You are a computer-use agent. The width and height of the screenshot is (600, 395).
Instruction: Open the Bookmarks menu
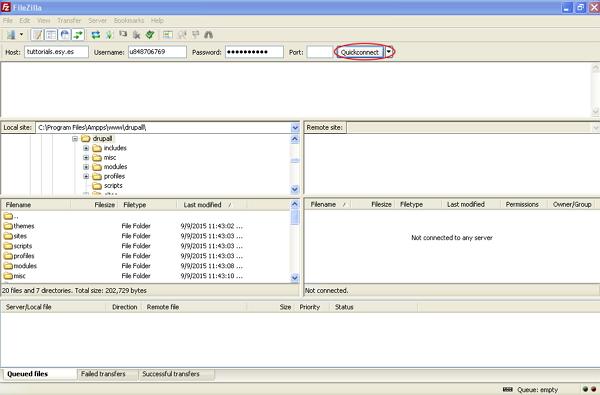coord(129,21)
